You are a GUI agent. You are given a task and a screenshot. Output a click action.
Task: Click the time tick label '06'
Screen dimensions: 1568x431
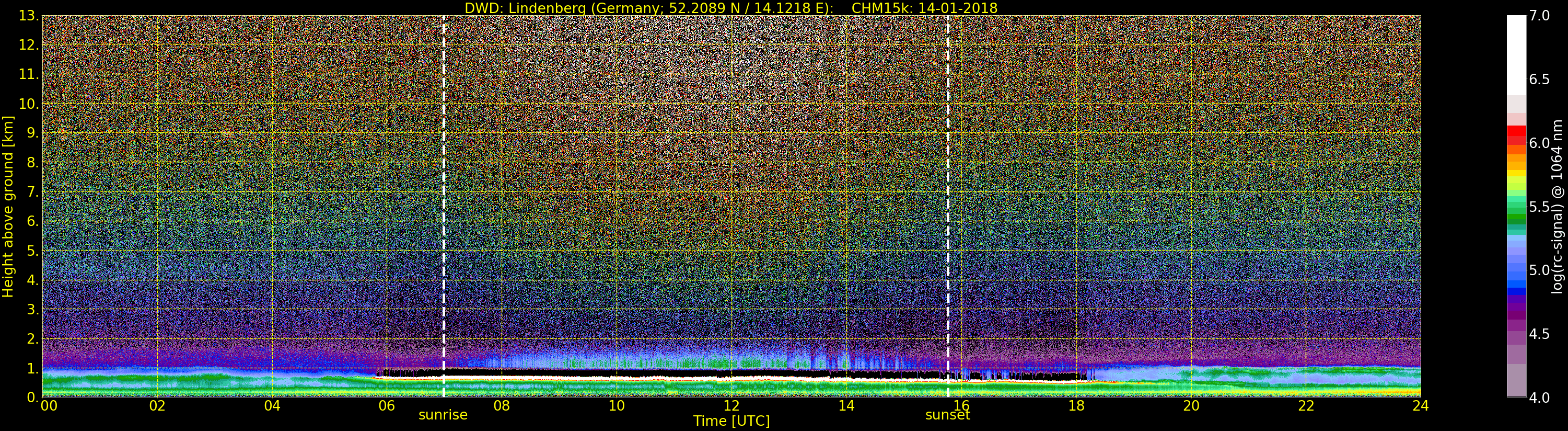[x=387, y=406]
